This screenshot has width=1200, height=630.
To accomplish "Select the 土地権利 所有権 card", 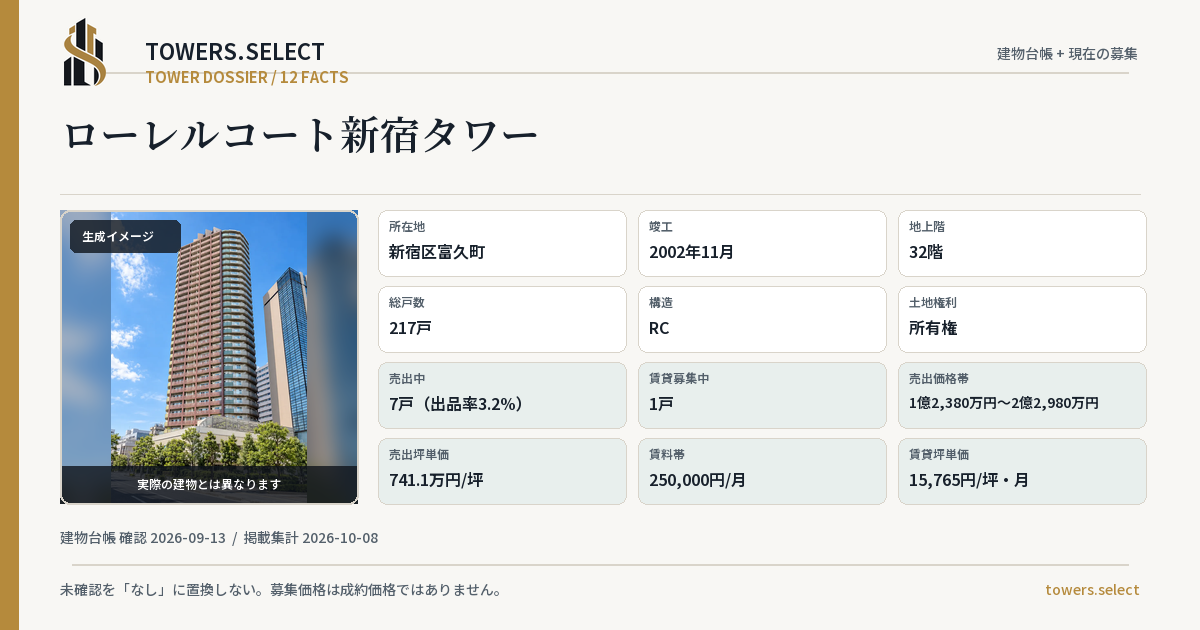I will [1022, 319].
